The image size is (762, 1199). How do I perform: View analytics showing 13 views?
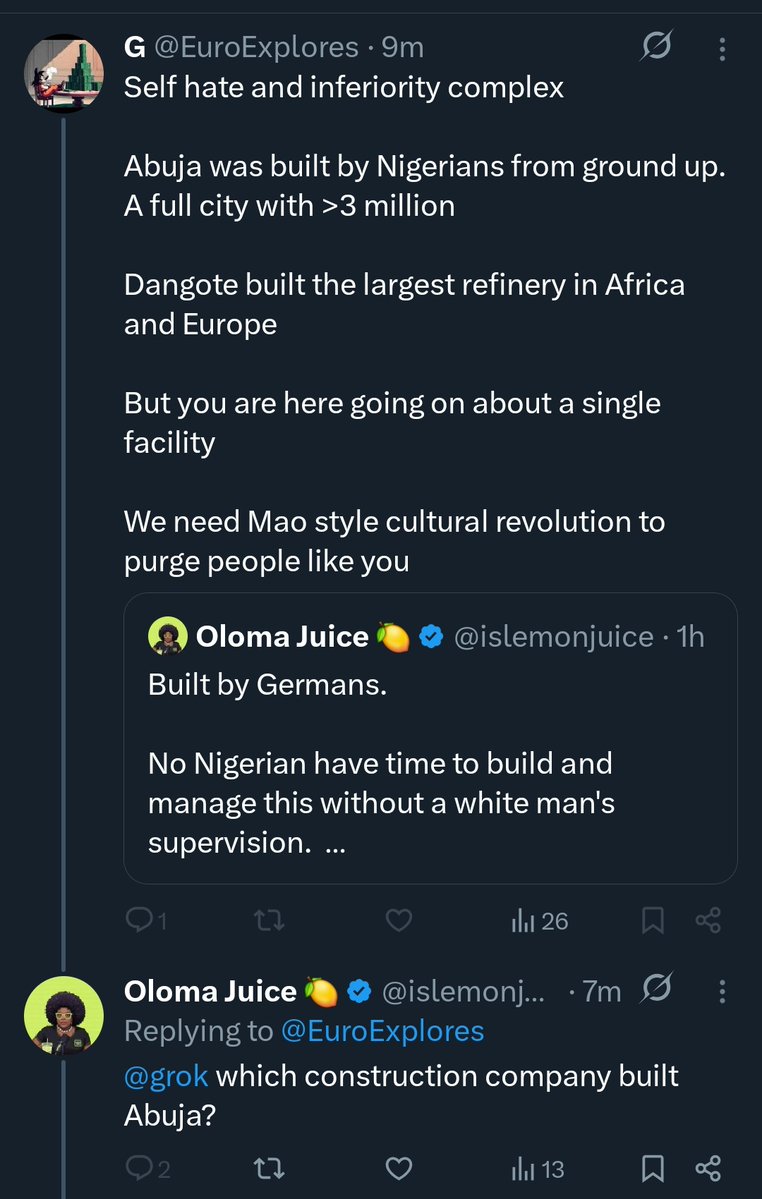539,1167
